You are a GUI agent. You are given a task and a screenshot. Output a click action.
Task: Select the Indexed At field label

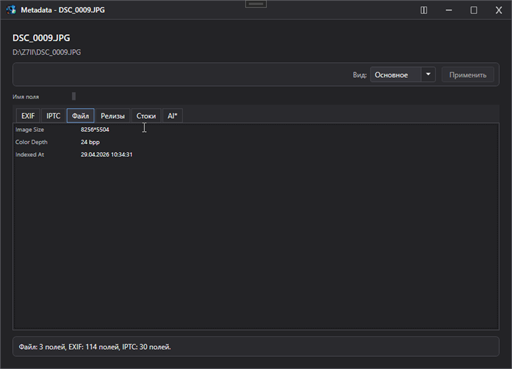[x=30, y=155]
